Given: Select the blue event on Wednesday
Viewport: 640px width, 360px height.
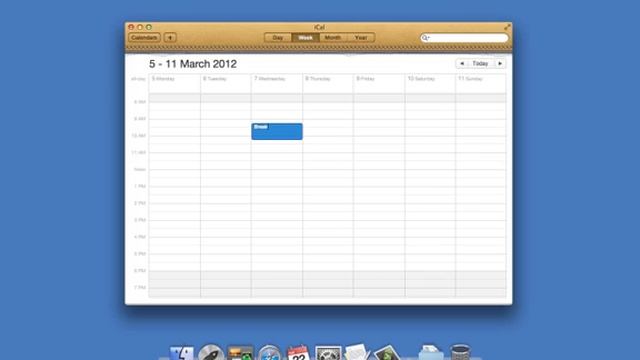Looking at the screenshot, I should coord(277,131).
